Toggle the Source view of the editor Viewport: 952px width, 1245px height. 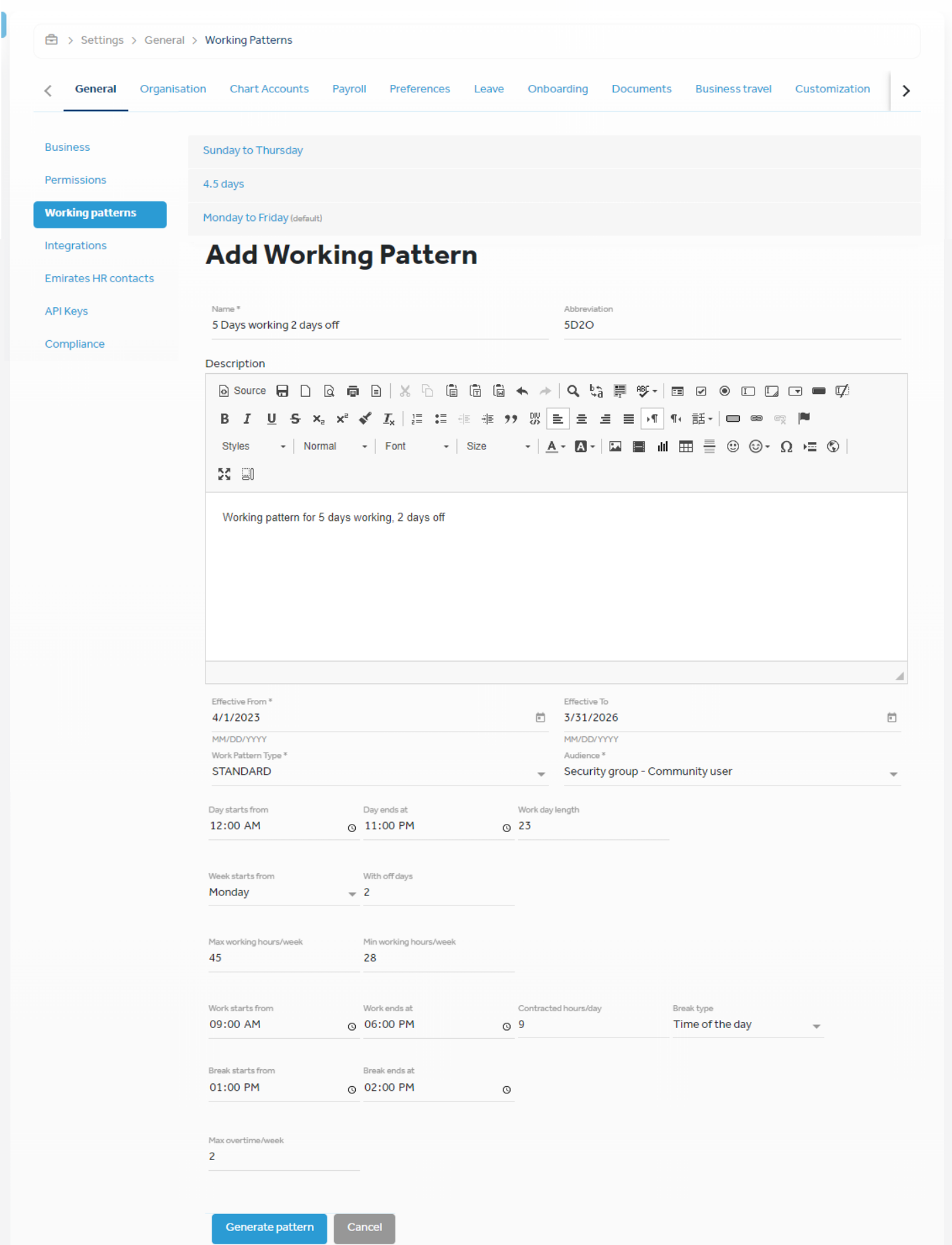(243, 391)
